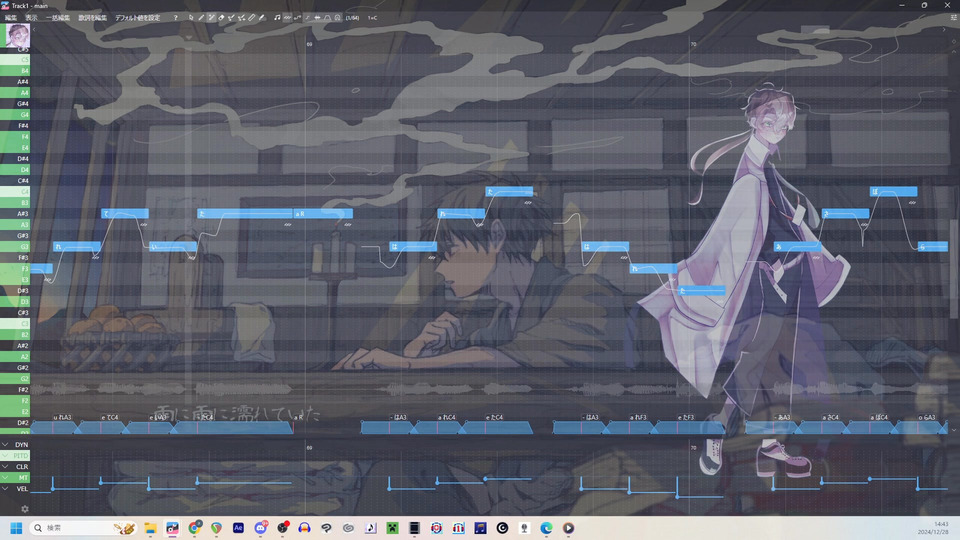The width and height of the screenshot is (960, 540).
Task: Select the い note on G3
Action: click(x=173, y=247)
